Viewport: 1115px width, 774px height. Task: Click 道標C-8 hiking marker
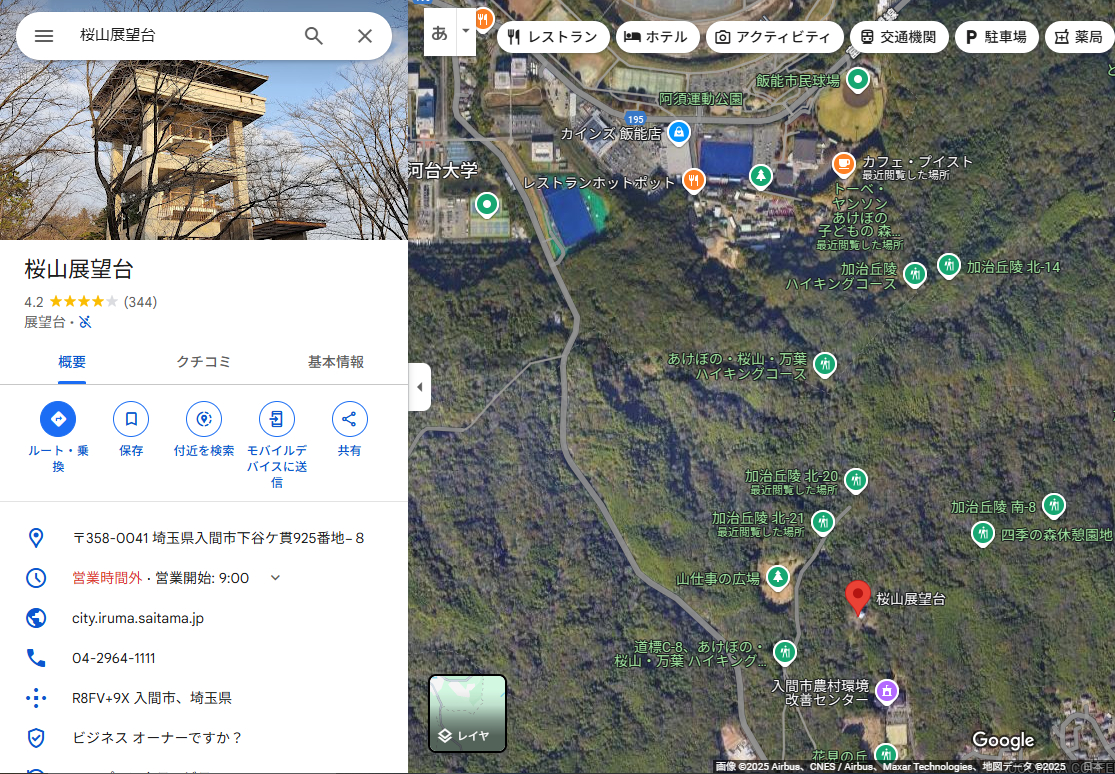(x=785, y=651)
